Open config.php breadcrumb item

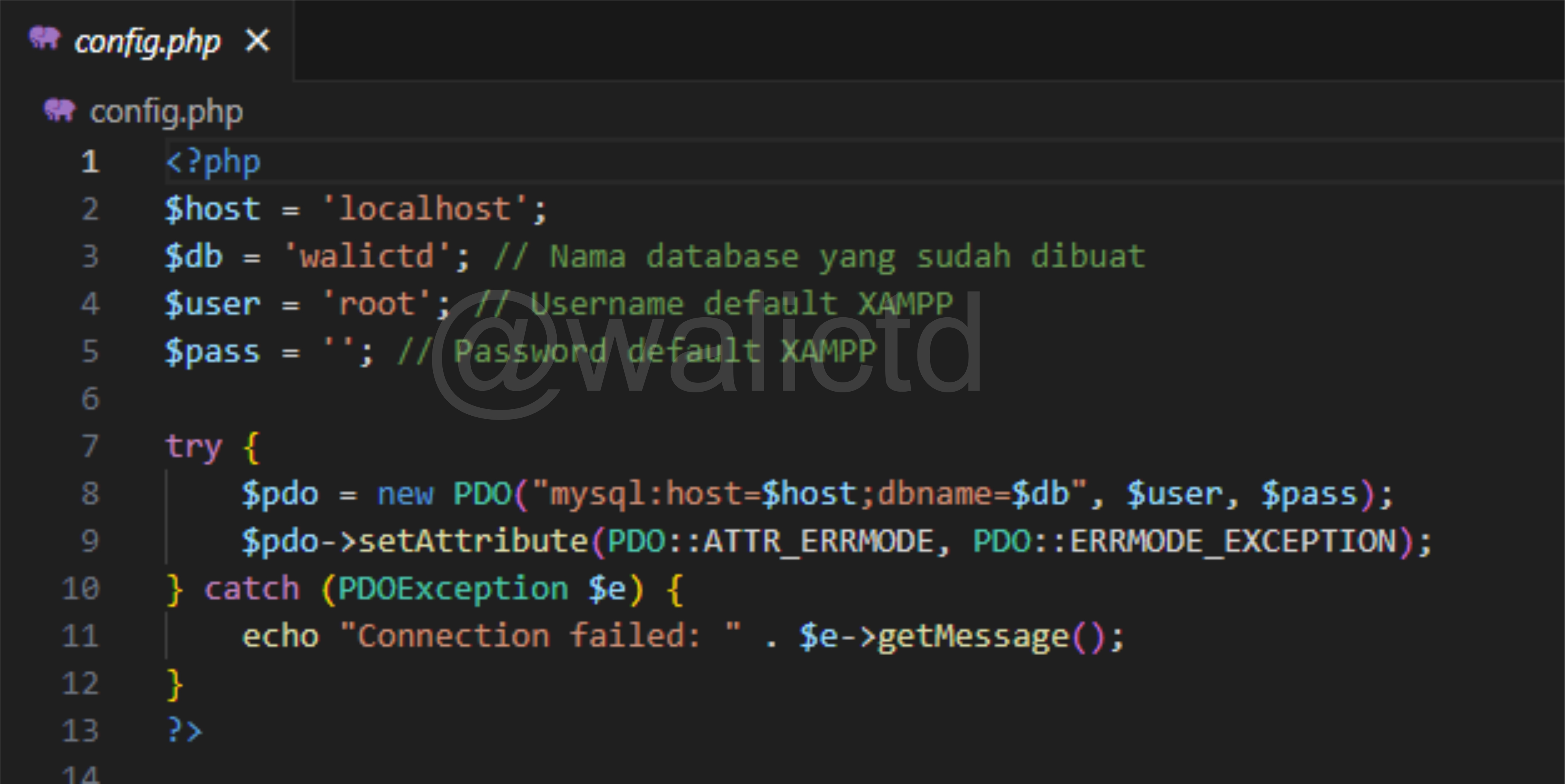pos(166,112)
